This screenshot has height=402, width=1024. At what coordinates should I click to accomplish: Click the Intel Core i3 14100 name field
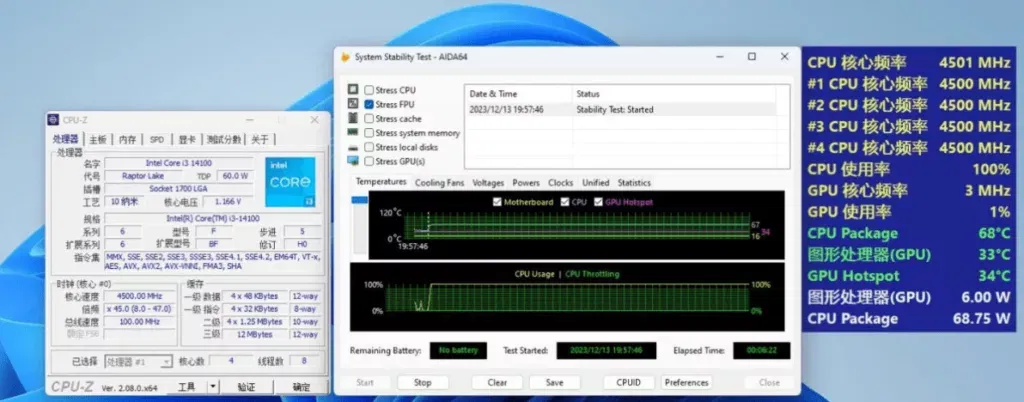point(178,163)
